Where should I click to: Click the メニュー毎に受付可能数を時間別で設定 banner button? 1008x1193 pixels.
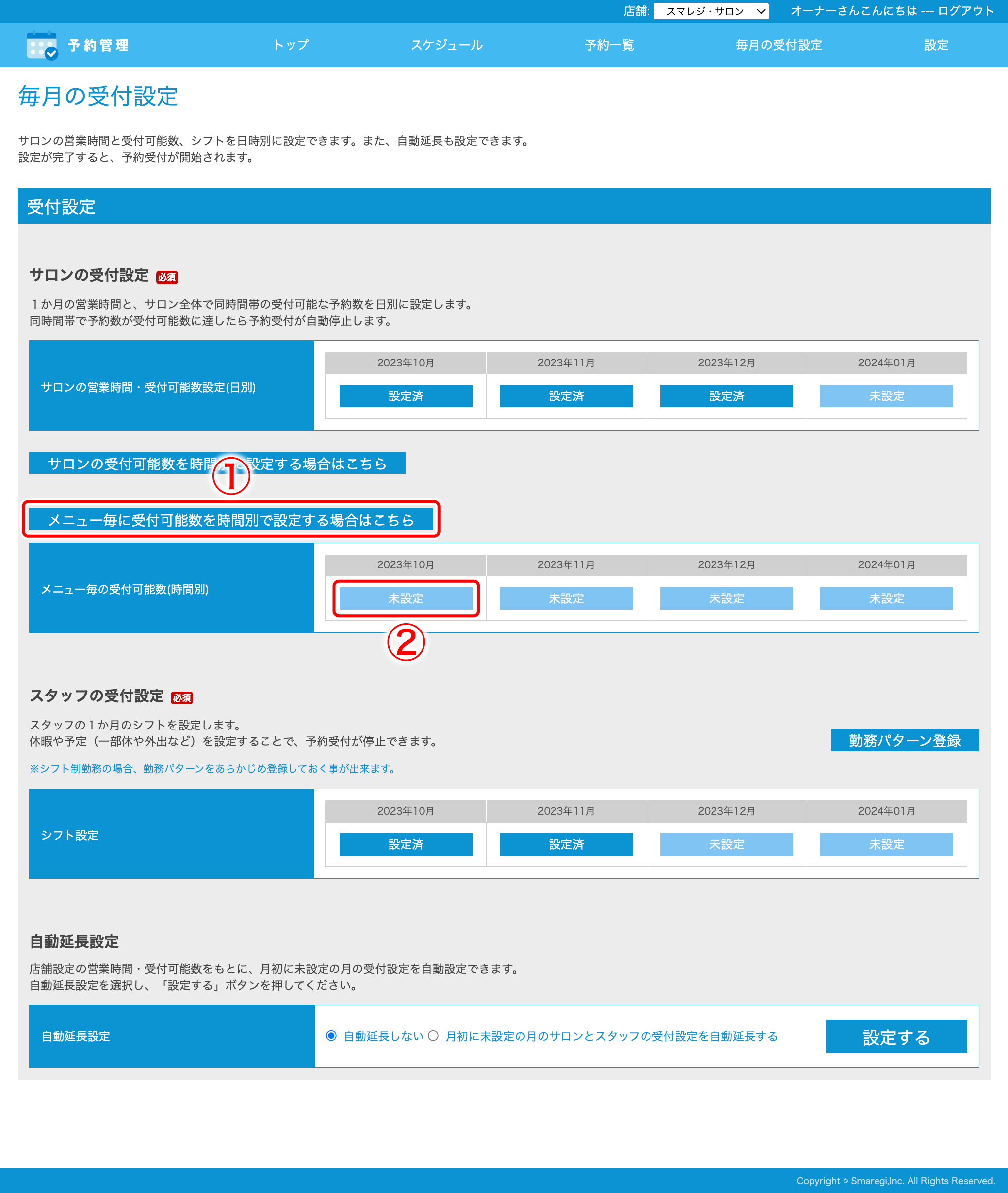coord(231,520)
